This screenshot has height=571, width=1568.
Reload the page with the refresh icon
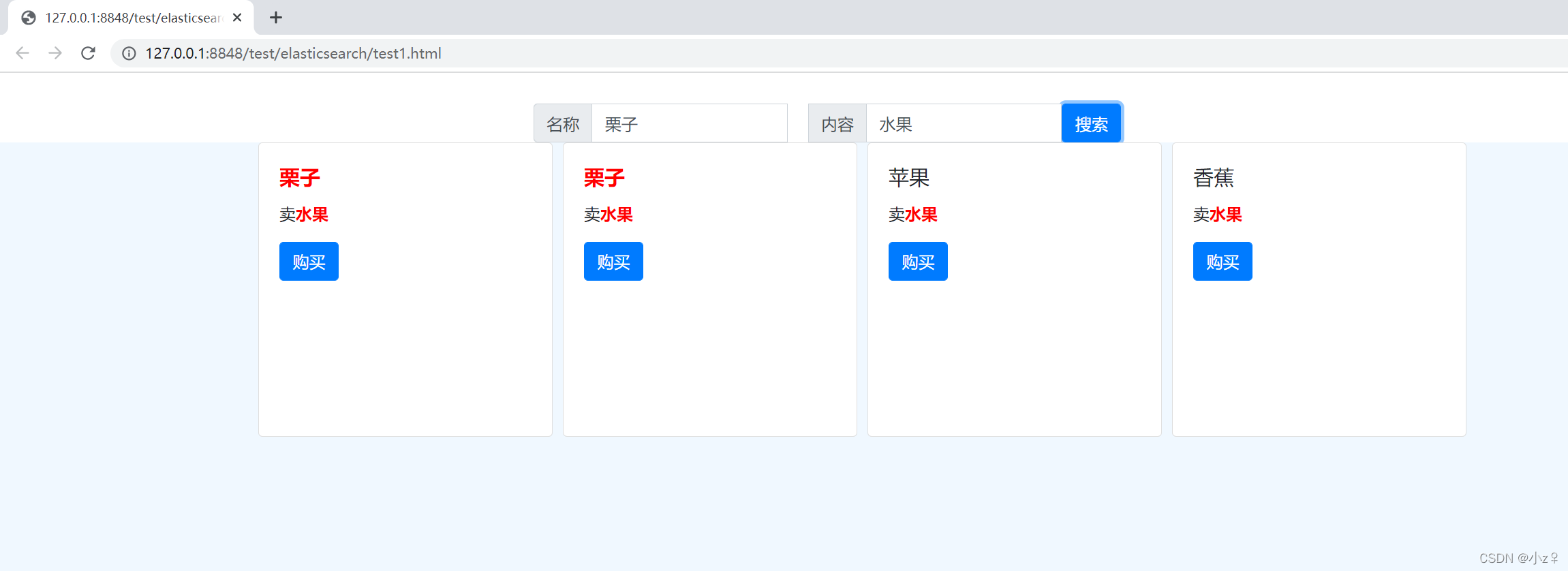pyautogui.click(x=88, y=53)
